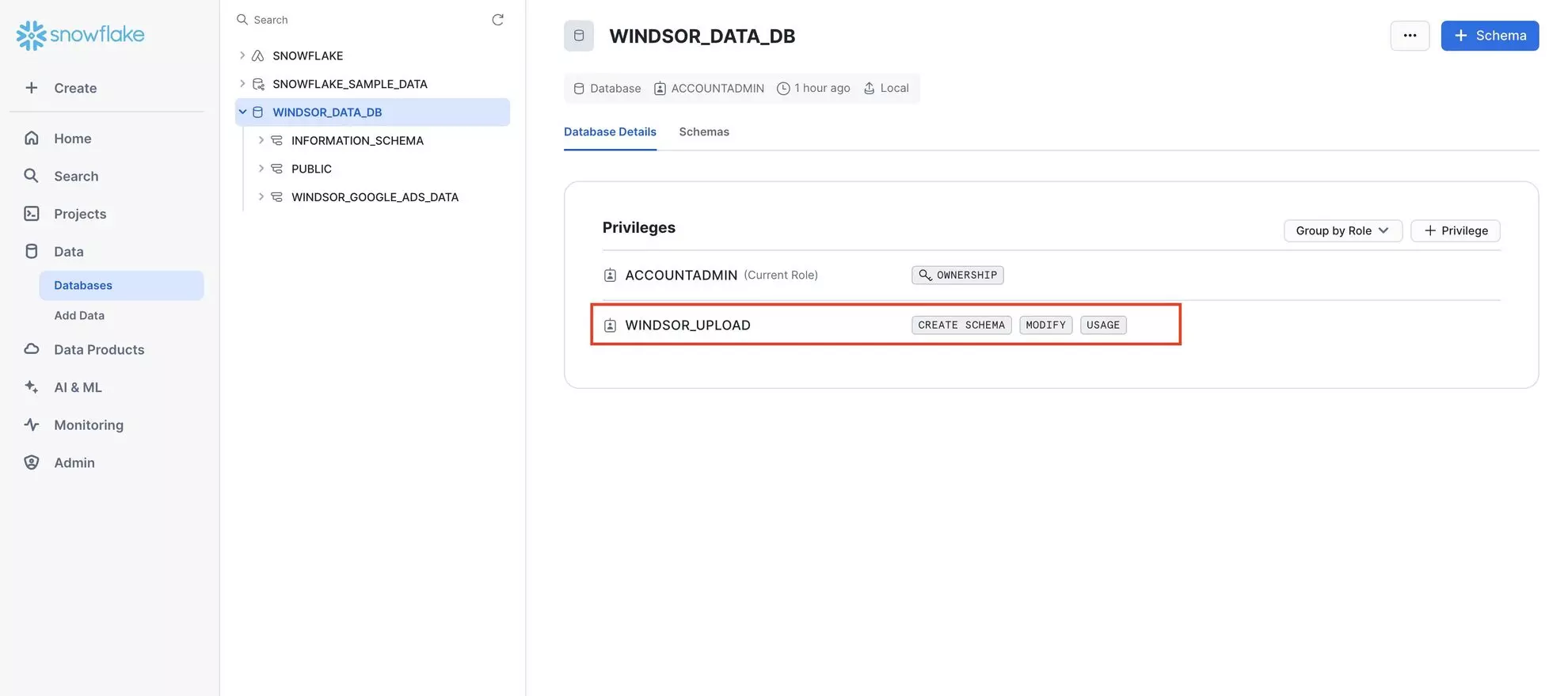Click the Create label in sidebar
Screen dimensions: 1568x696
tap(75, 89)
